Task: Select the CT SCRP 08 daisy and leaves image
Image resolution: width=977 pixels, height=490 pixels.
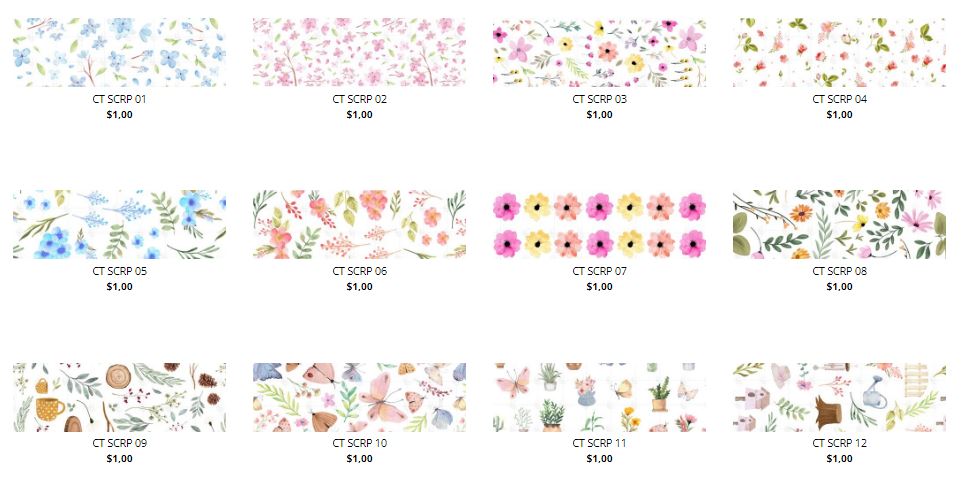Action: [x=839, y=224]
